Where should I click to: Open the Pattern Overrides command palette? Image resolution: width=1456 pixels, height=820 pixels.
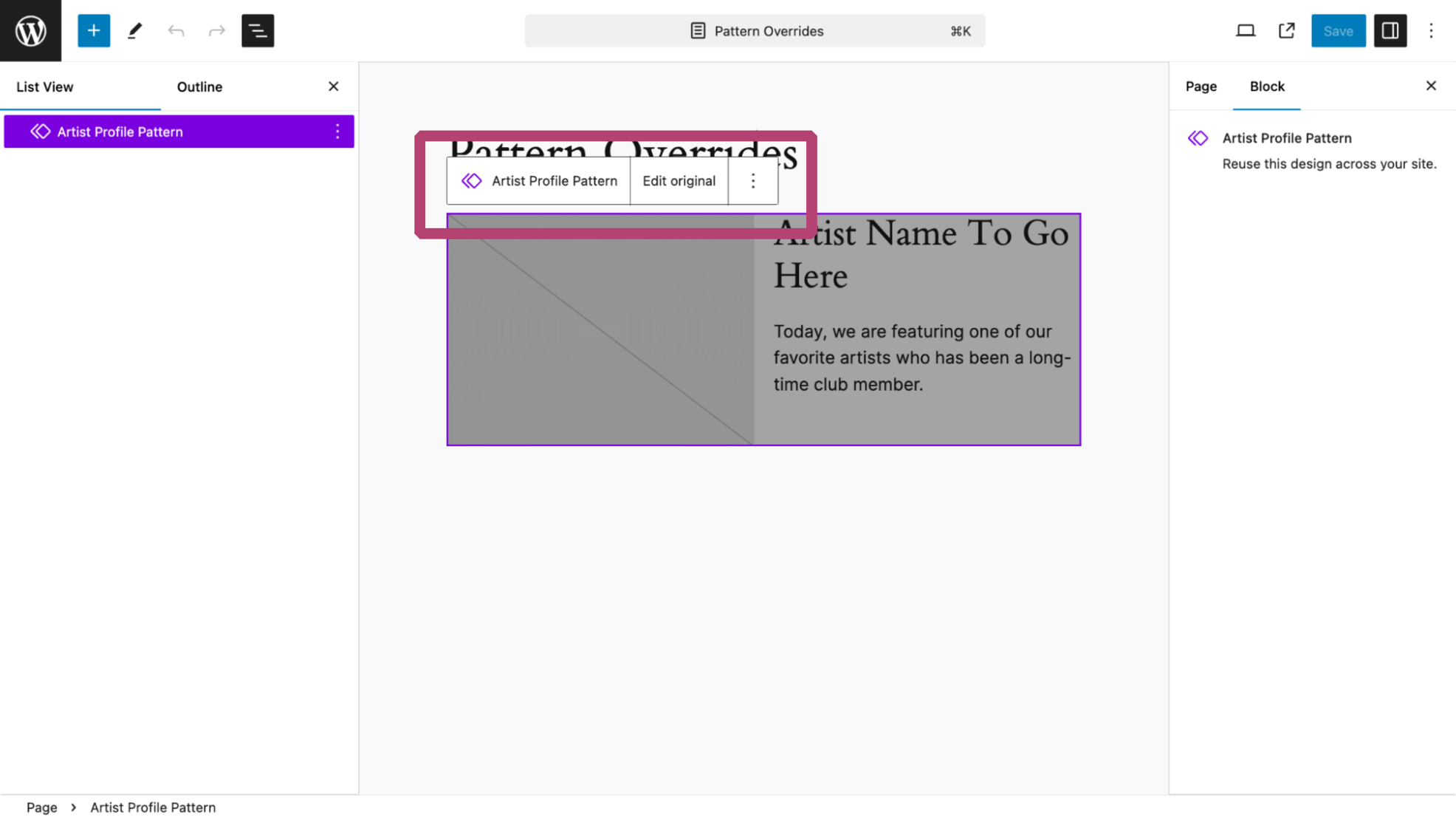click(x=755, y=30)
